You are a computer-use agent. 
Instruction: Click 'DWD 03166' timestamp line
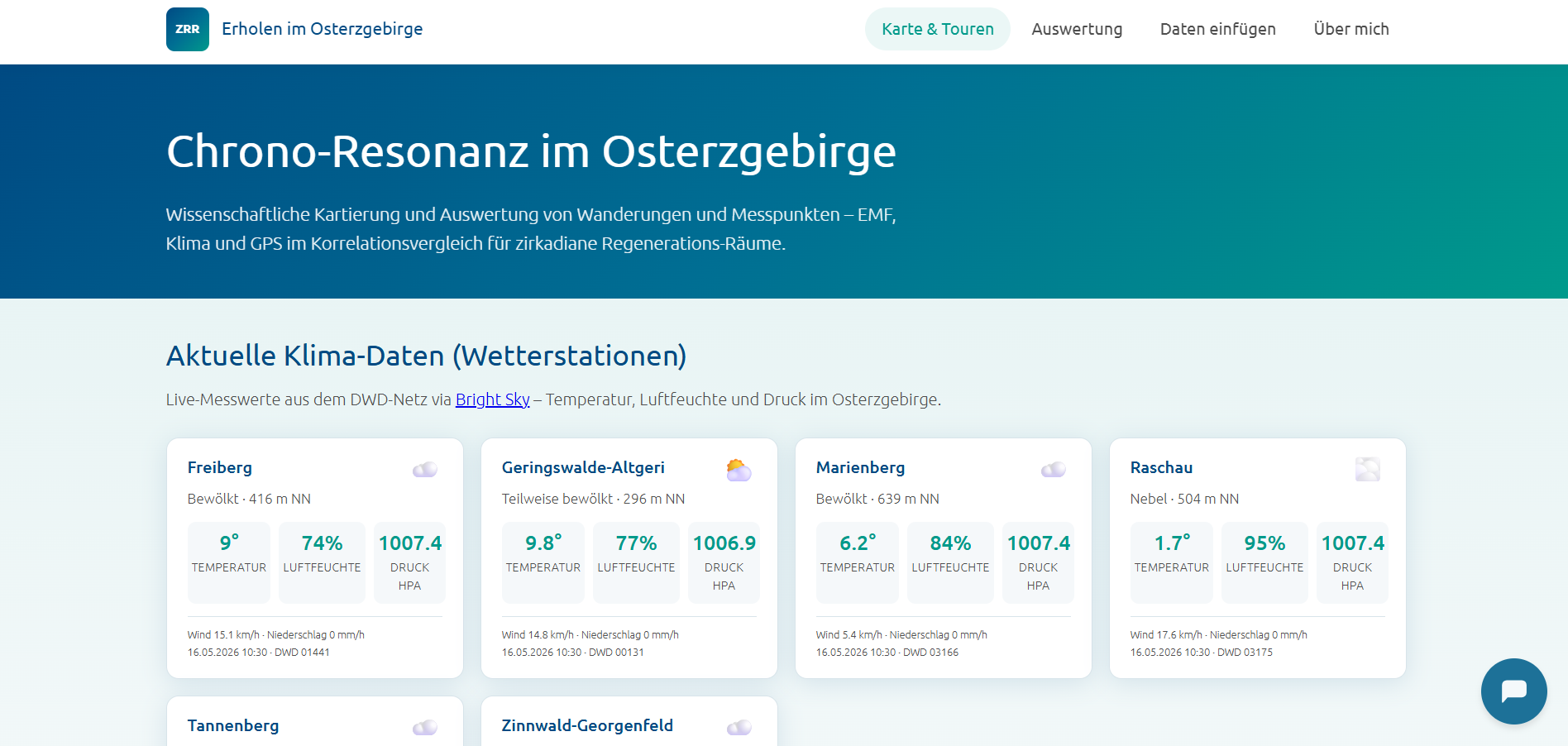[x=887, y=653]
